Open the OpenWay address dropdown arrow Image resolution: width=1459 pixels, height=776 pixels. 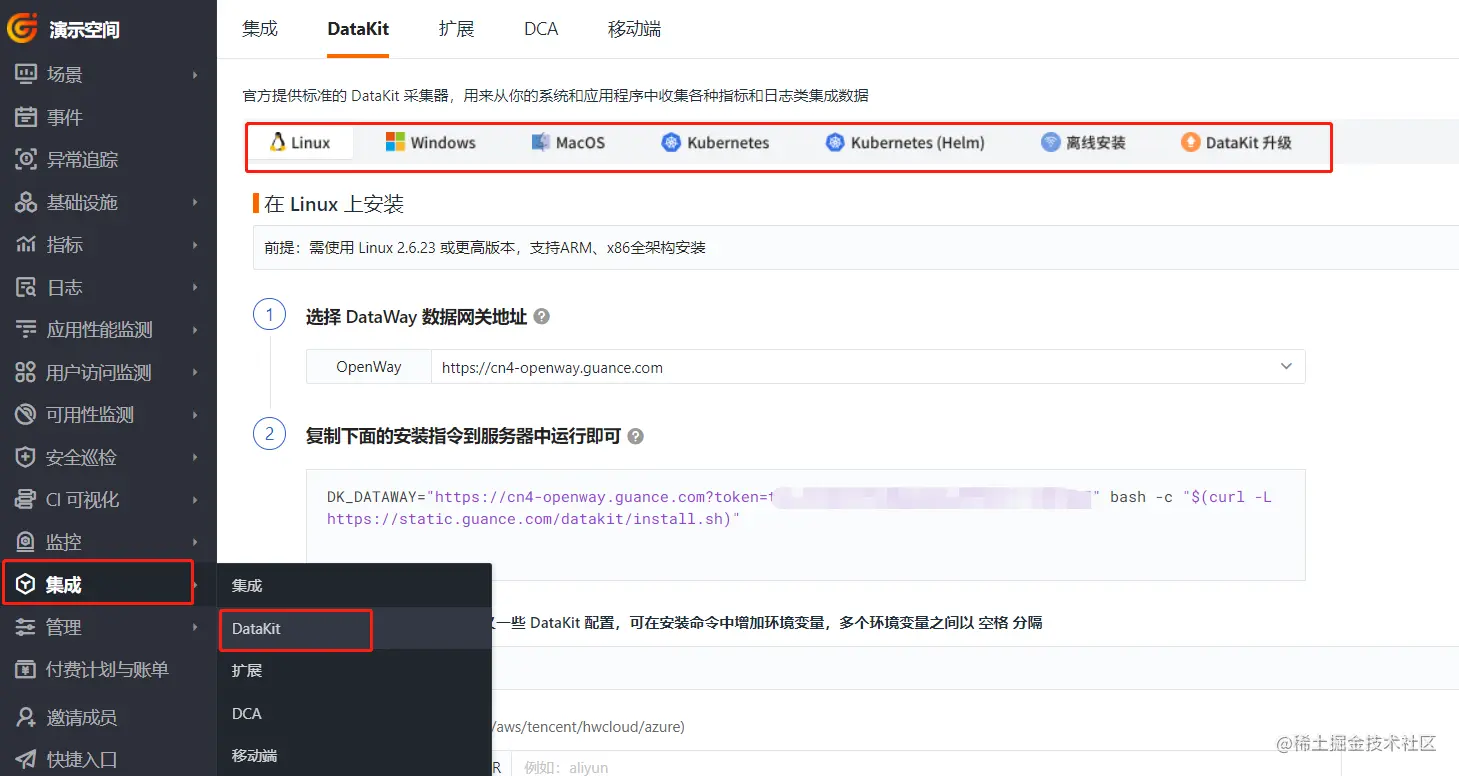1286,367
